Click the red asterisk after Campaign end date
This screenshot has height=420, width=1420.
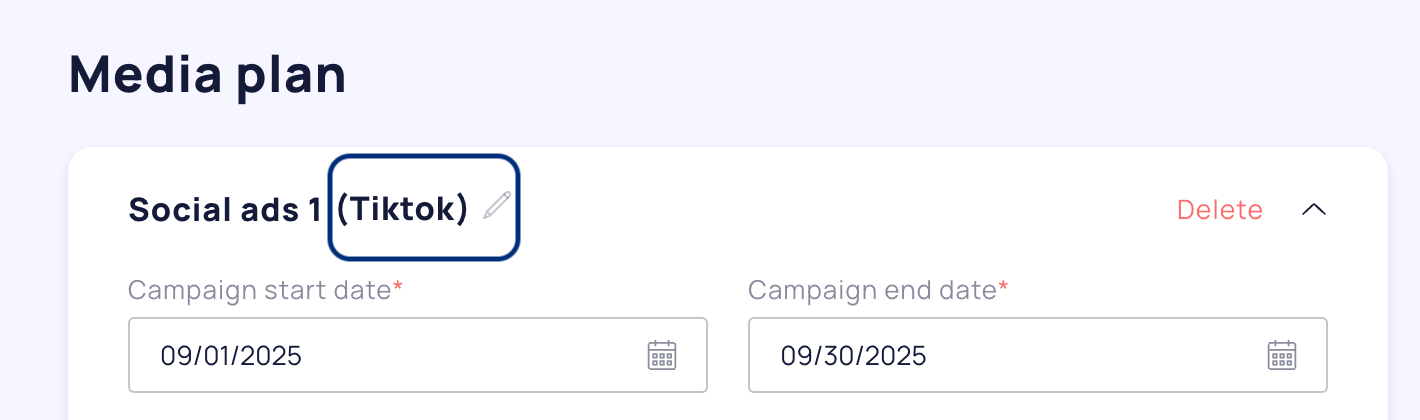(x=1003, y=289)
